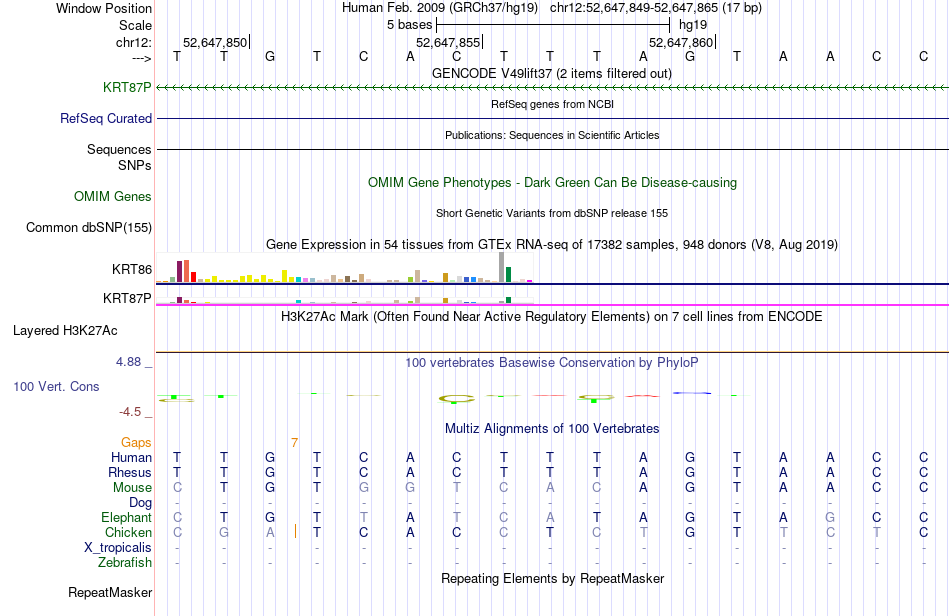Click the Human species alignment label
The width and height of the screenshot is (950, 616).
(131, 457)
